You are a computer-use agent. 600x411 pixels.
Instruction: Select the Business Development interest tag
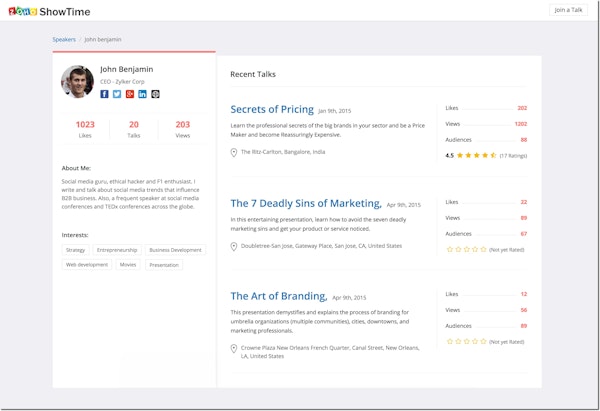(x=175, y=250)
